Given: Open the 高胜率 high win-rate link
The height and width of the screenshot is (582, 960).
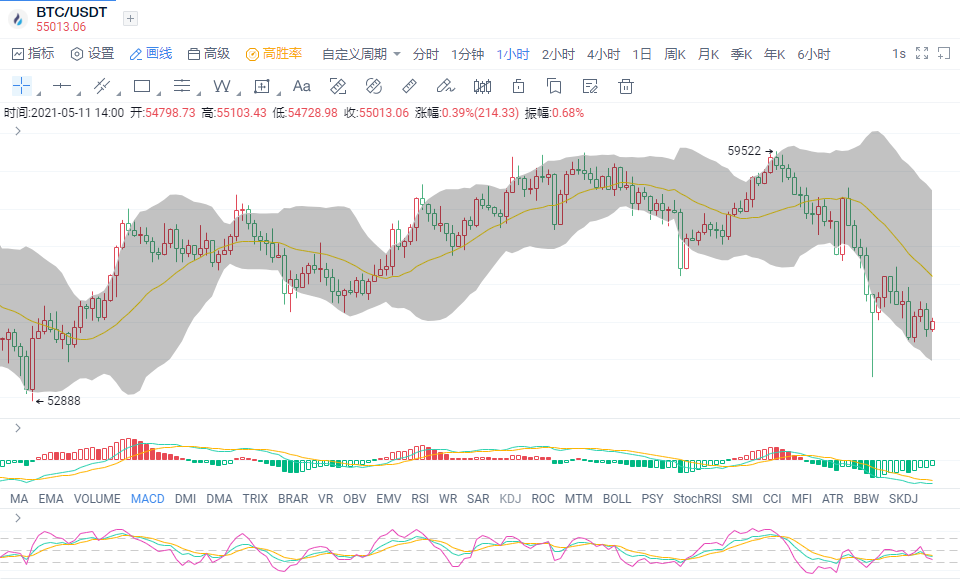Looking at the screenshot, I should [274, 54].
